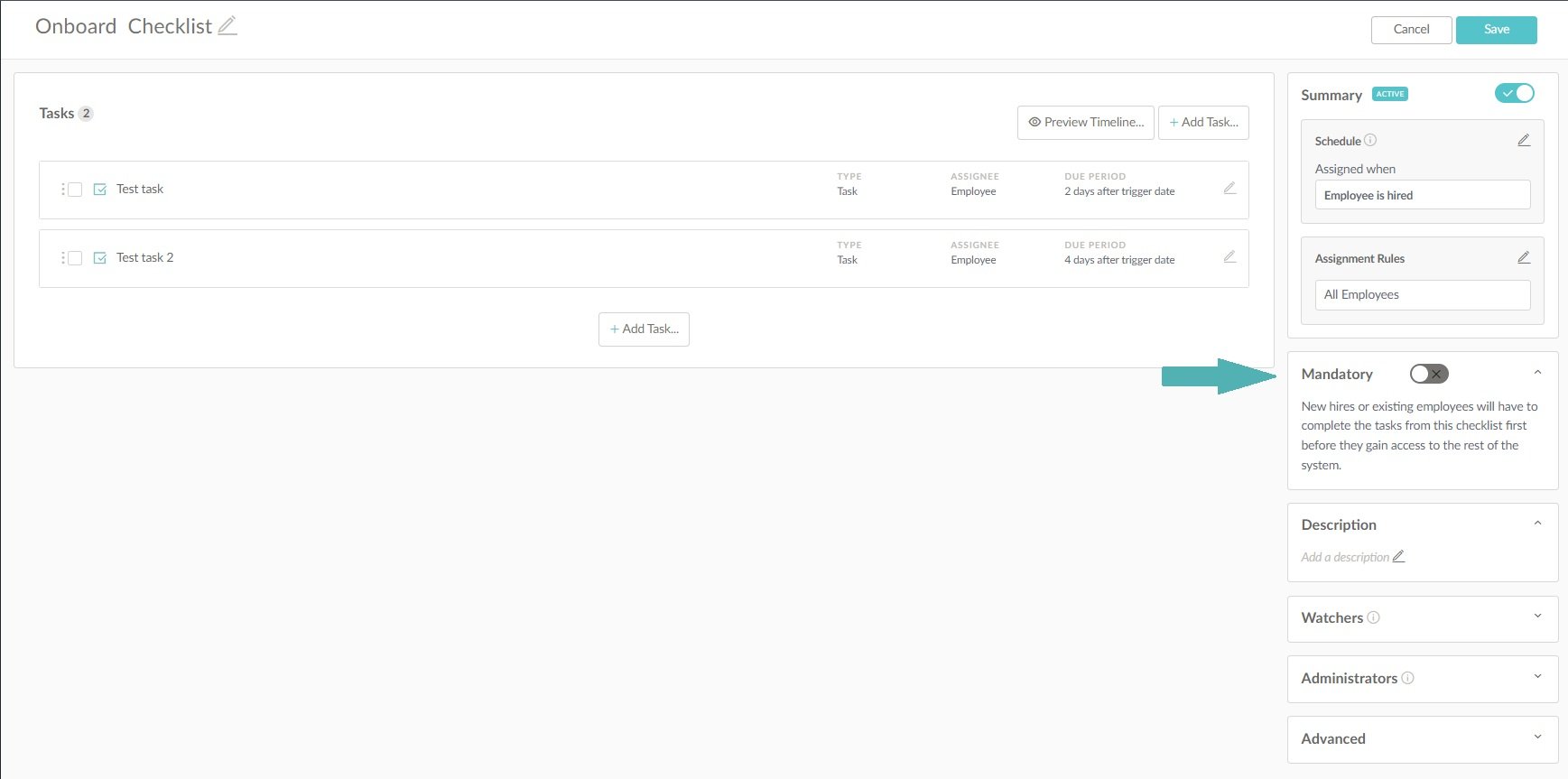
Task: Edit Assignment Rules with pencil icon
Action: (x=1524, y=258)
